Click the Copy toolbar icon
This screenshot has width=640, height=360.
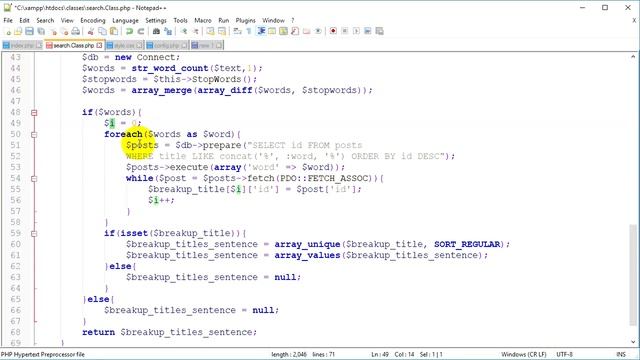102,31
